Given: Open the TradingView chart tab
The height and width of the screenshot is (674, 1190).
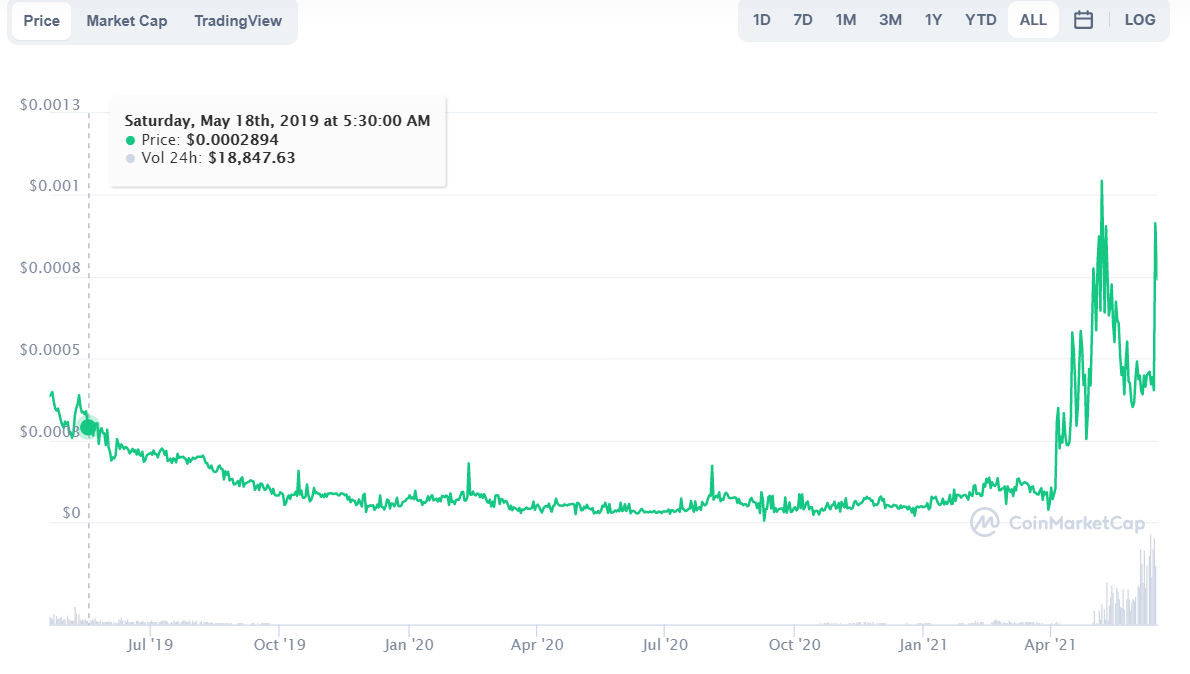Looking at the screenshot, I should click(x=238, y=20).
